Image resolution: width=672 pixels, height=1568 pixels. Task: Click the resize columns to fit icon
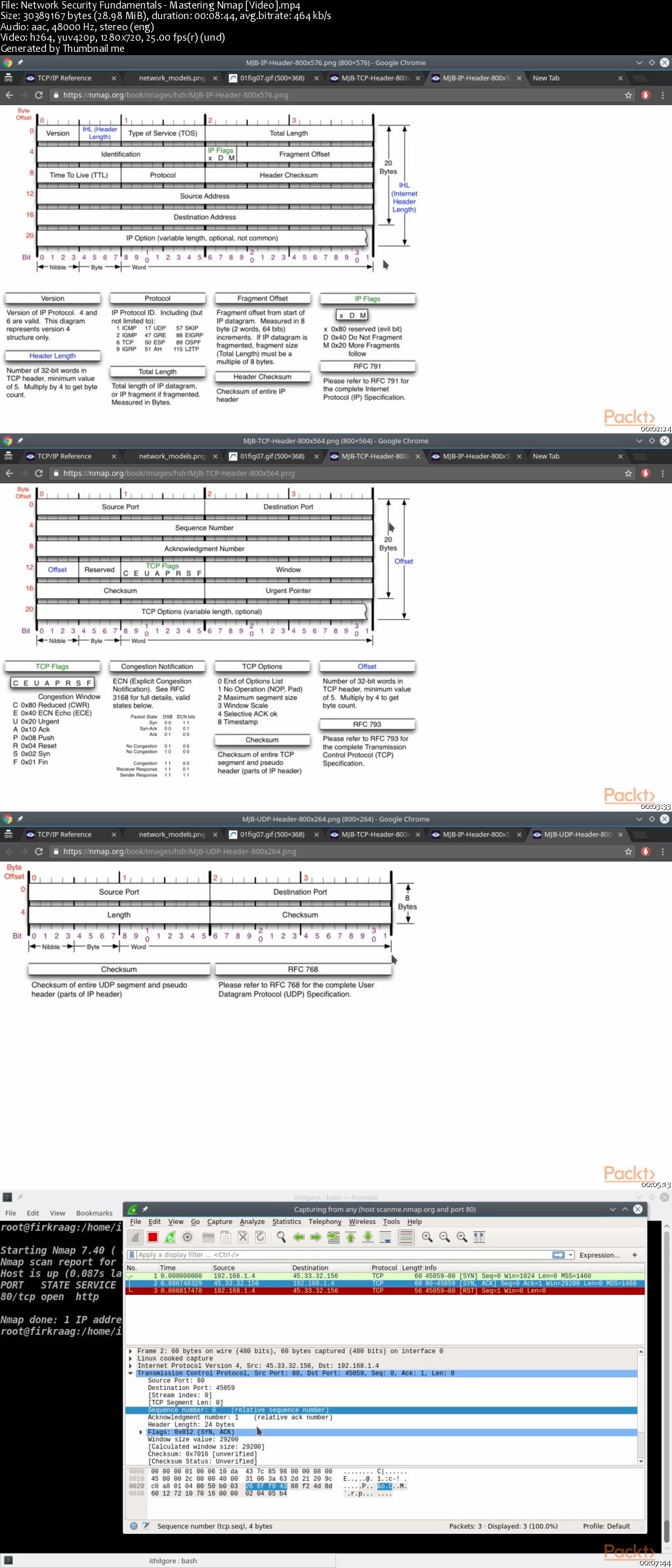(x=479, y=1237)
